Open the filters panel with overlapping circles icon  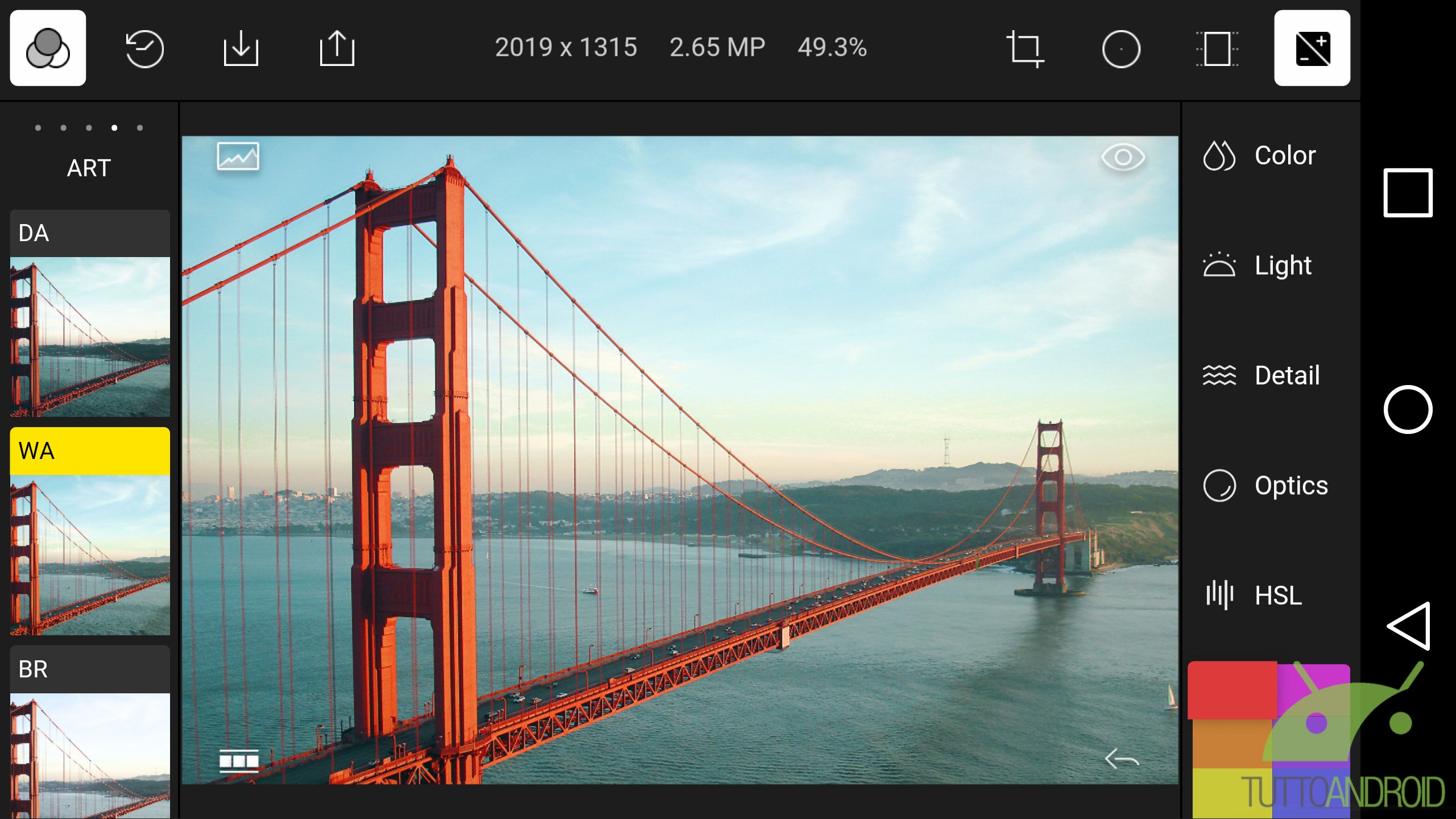point(48,48)
